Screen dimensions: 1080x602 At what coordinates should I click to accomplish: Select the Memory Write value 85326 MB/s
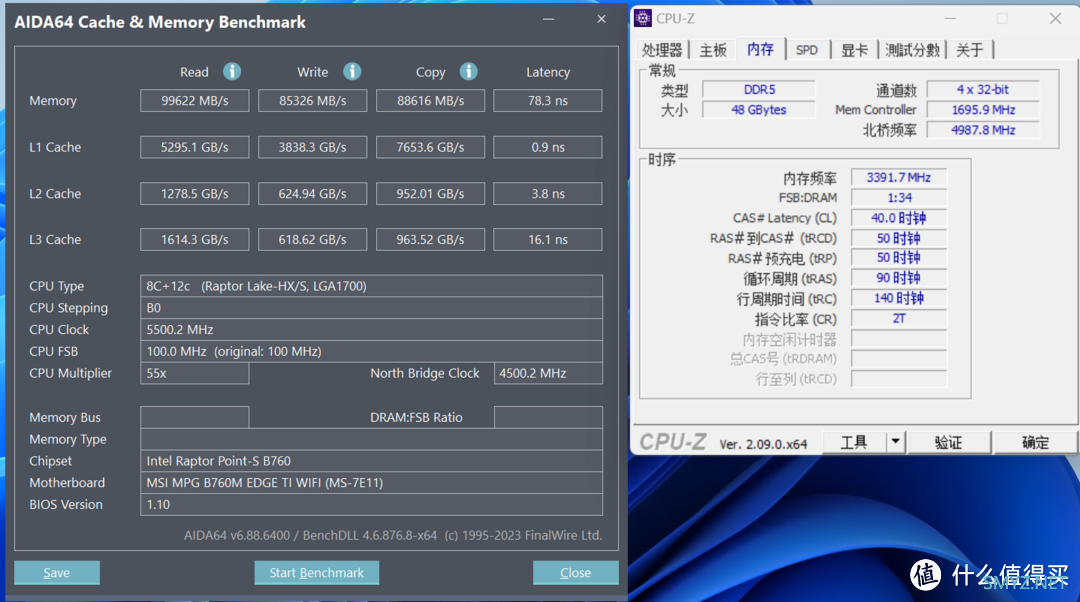[x=312, y=101]
